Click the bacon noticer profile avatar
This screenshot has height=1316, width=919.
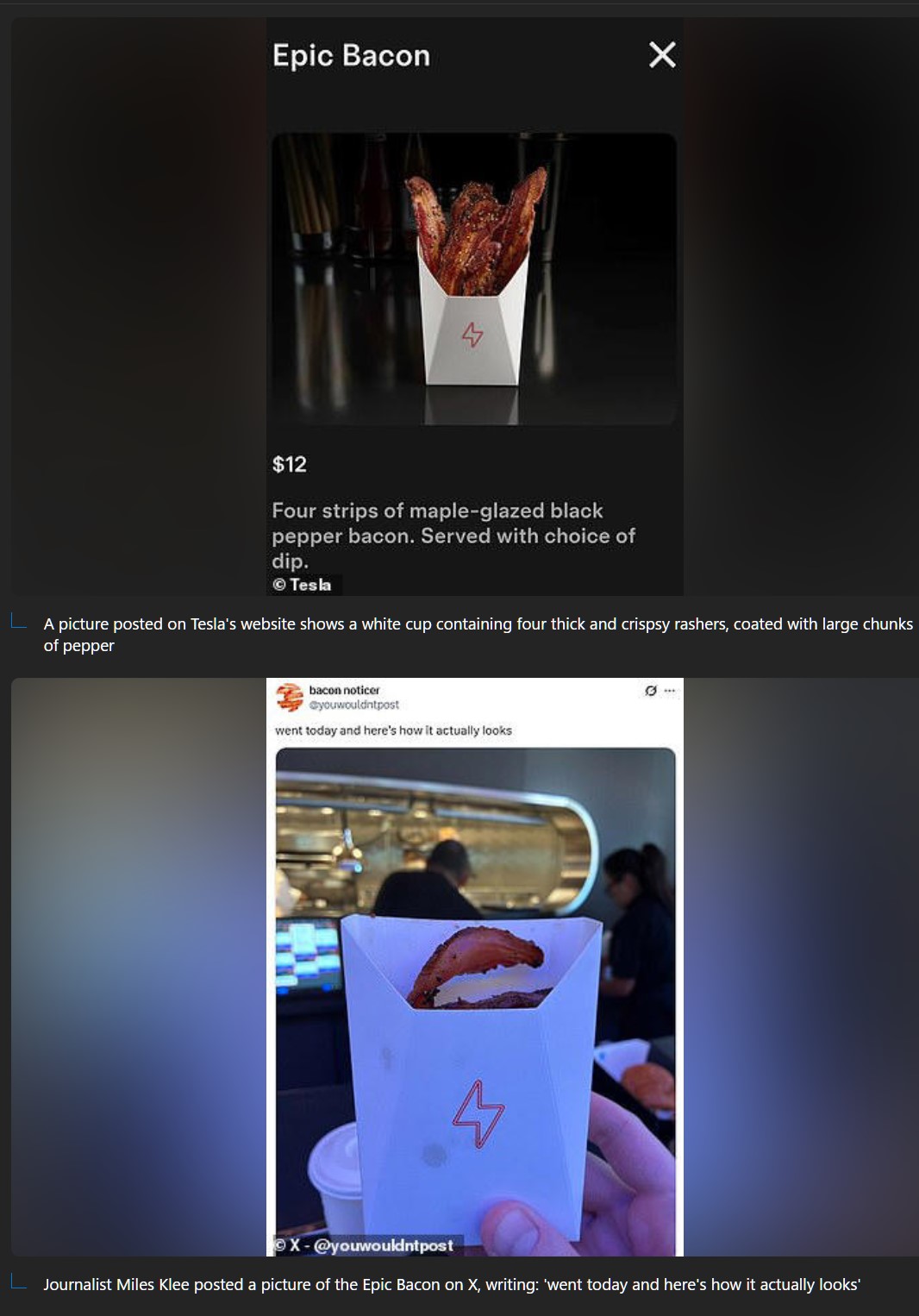coord(290,697)
